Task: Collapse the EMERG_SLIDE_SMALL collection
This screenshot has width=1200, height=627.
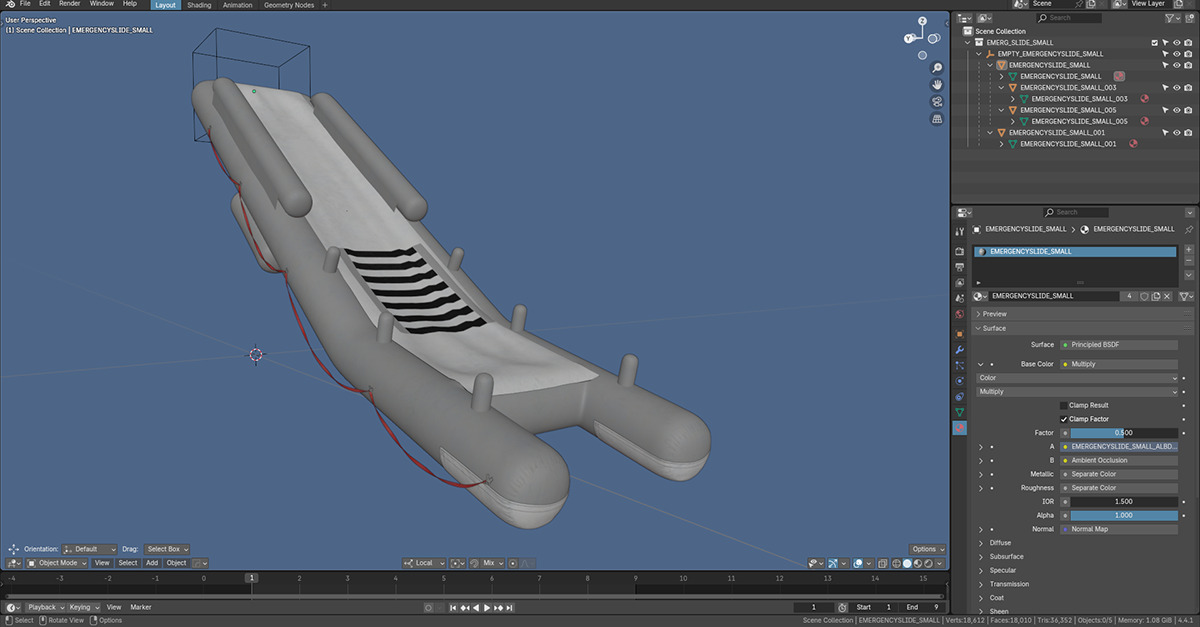Action: click(968, 43)
